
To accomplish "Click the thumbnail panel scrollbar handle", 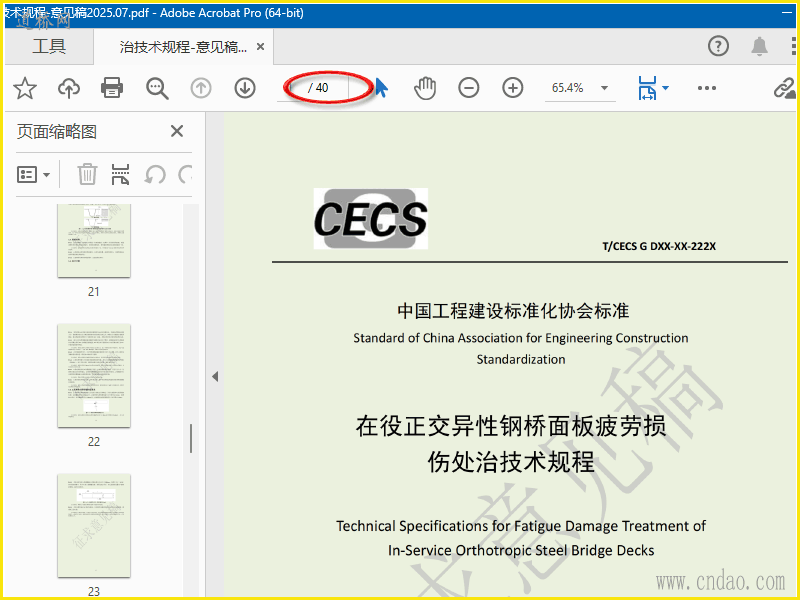I will coord(191,439).
